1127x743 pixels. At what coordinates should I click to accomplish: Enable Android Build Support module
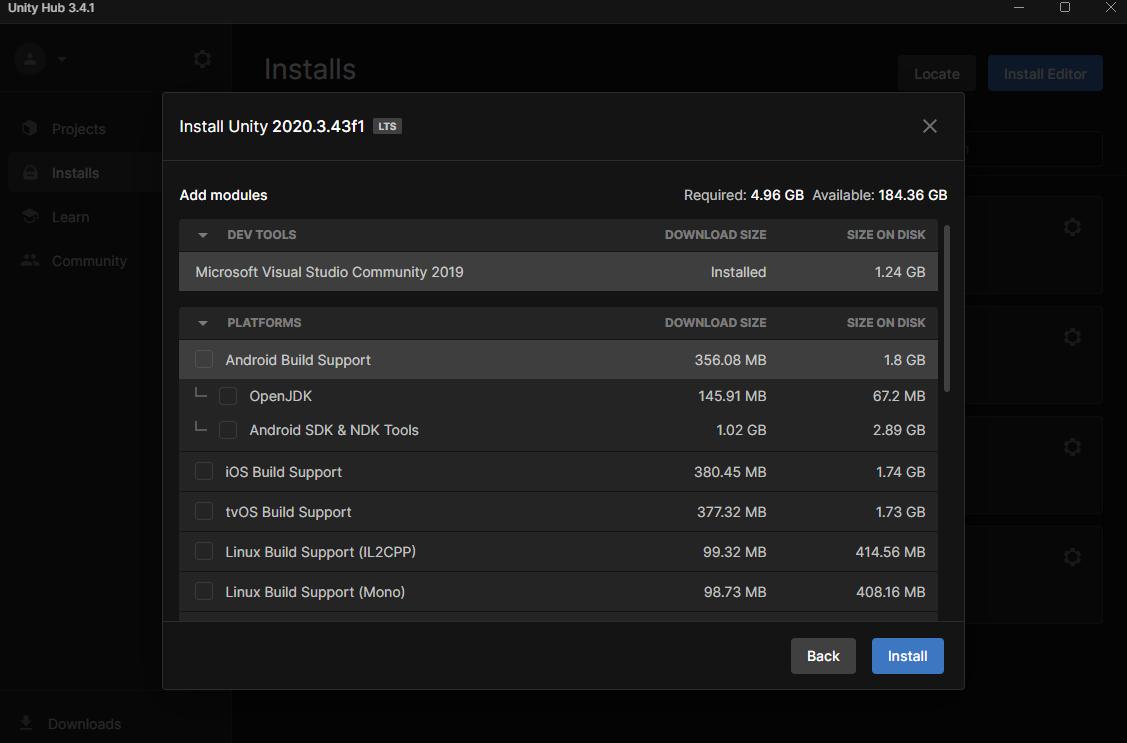pyautogui.click(x=204, y=359)
